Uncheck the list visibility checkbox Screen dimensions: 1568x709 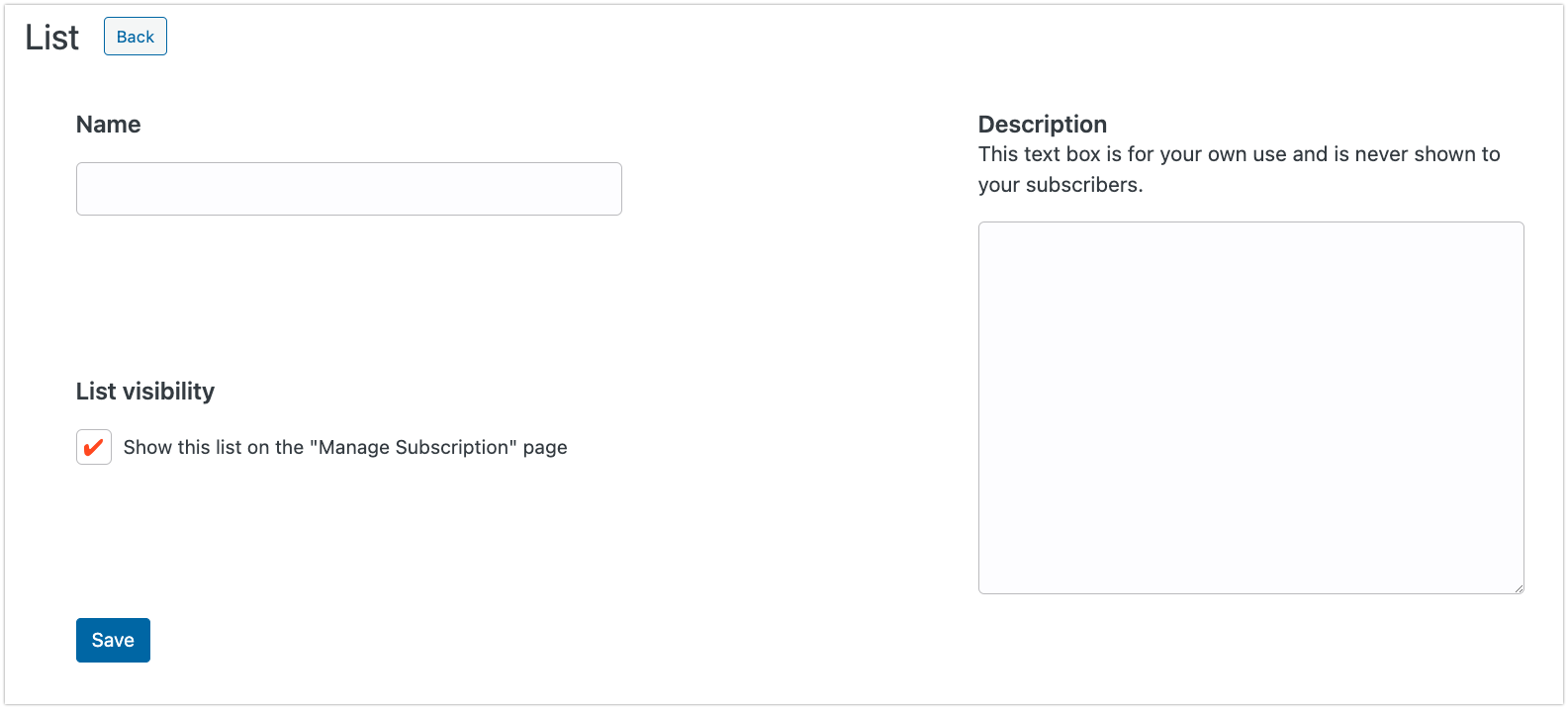click(x=94, y=447)
